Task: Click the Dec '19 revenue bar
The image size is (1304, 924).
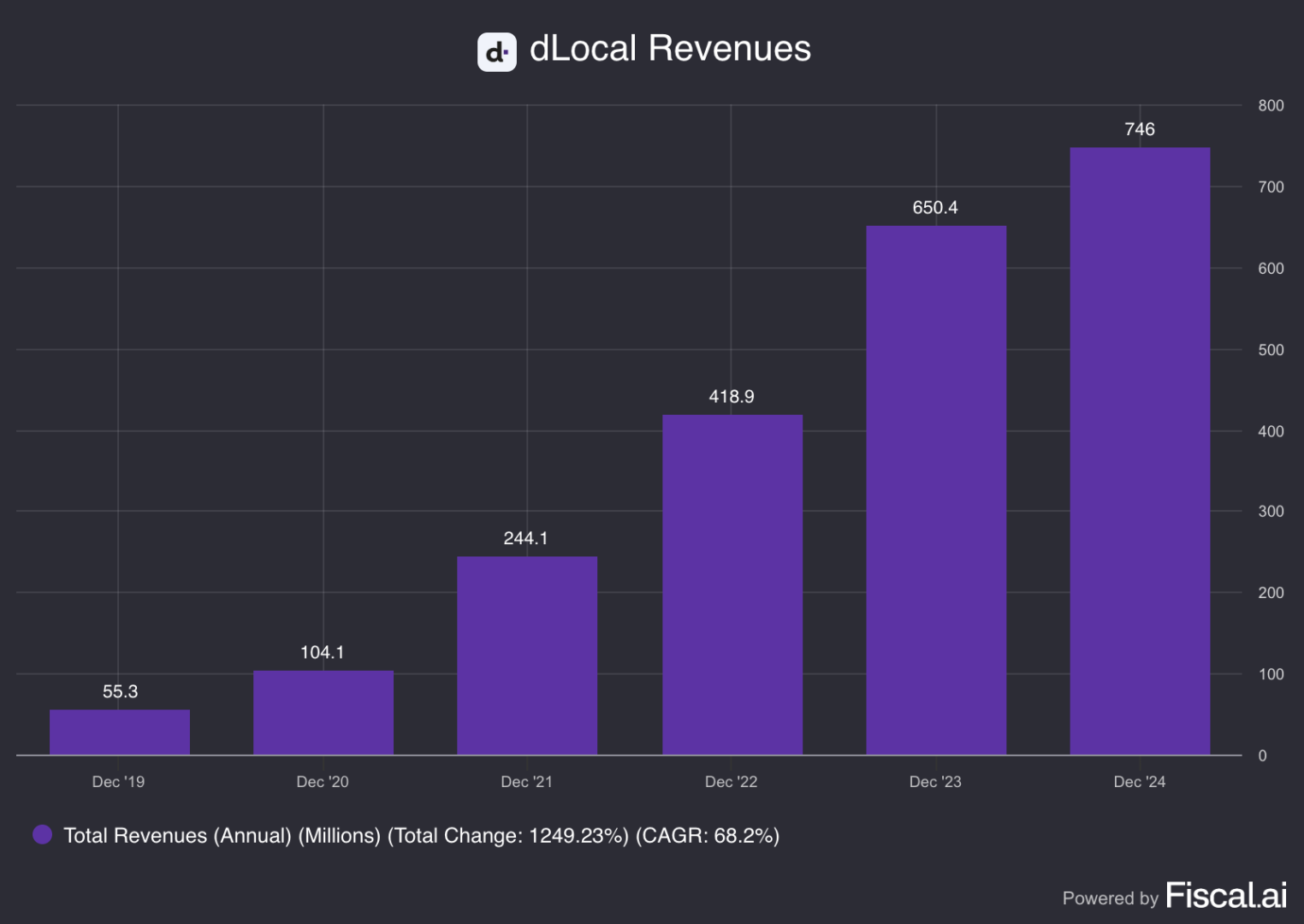Action: pos(120,732)
